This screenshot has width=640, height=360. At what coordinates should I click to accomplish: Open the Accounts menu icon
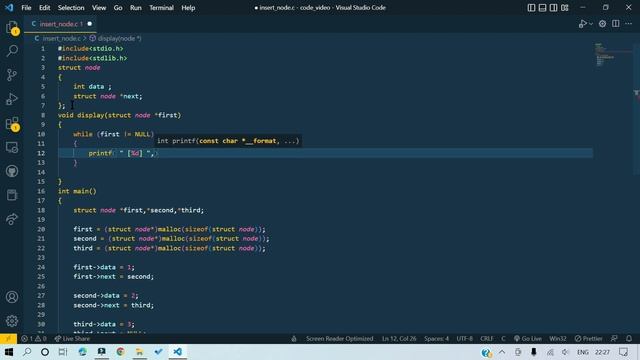pyautogui.click(x=12, y=297)
